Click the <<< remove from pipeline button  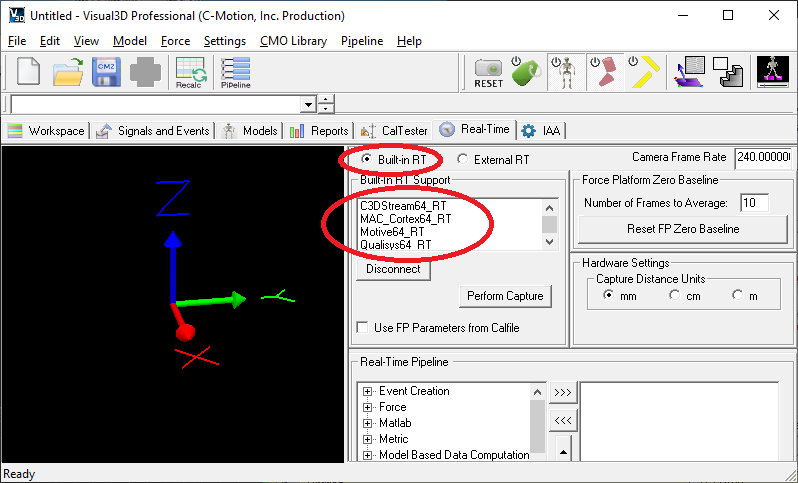pyautogui.click(x=563, y=420)
